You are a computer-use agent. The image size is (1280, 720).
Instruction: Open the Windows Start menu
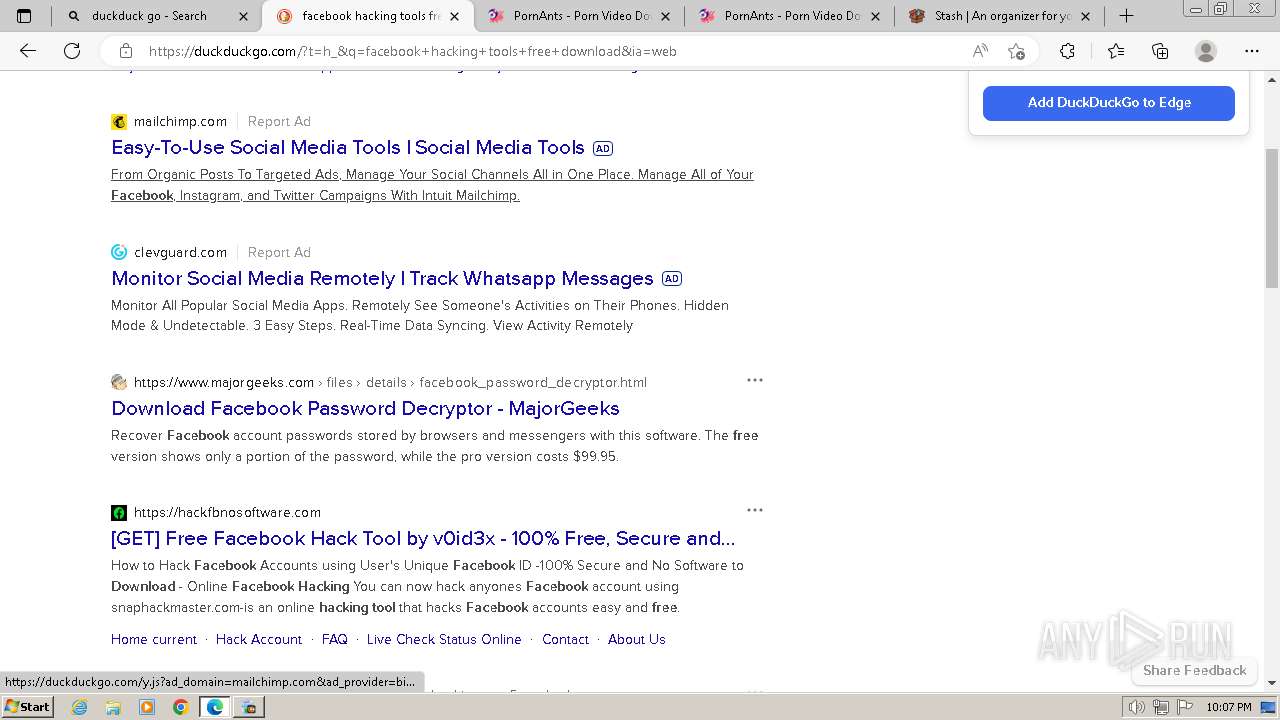tap(27, 706)
